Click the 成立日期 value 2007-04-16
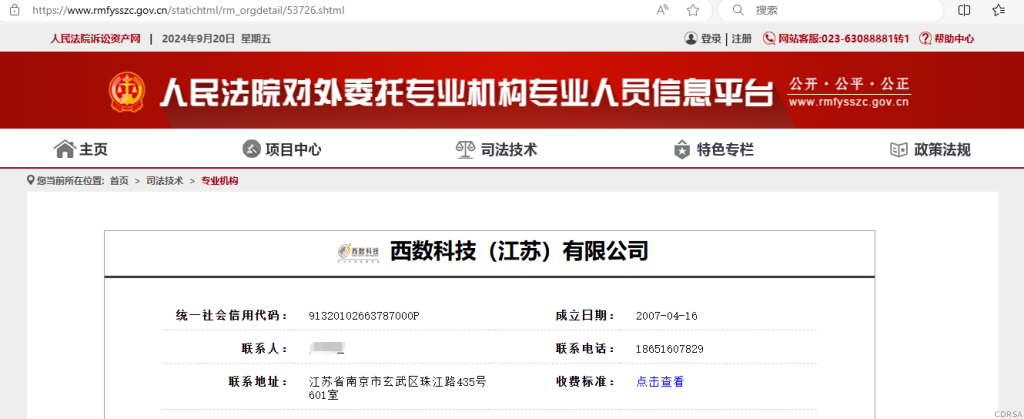 (667, 316)
